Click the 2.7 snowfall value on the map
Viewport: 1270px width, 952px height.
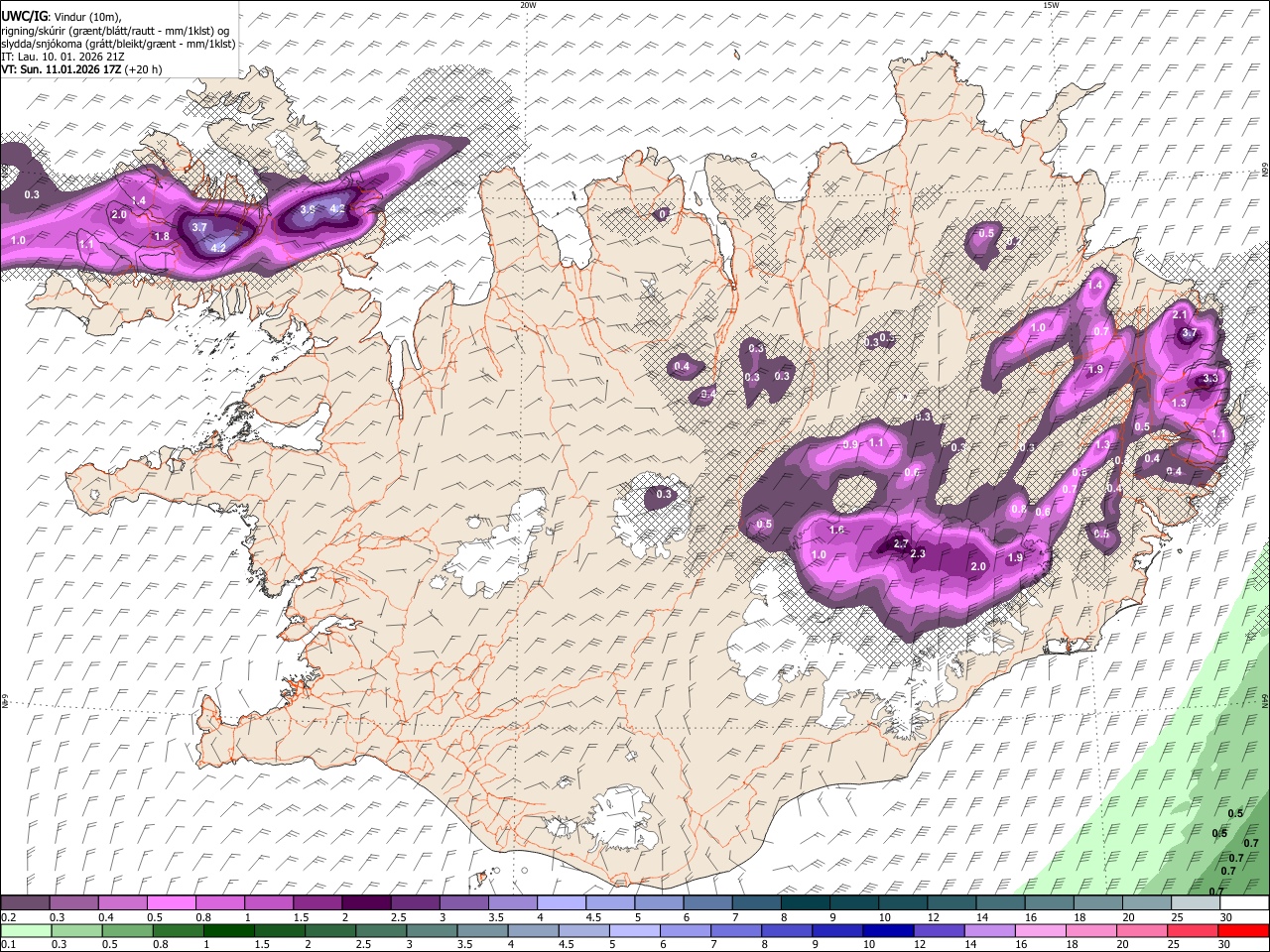[901, 543]
